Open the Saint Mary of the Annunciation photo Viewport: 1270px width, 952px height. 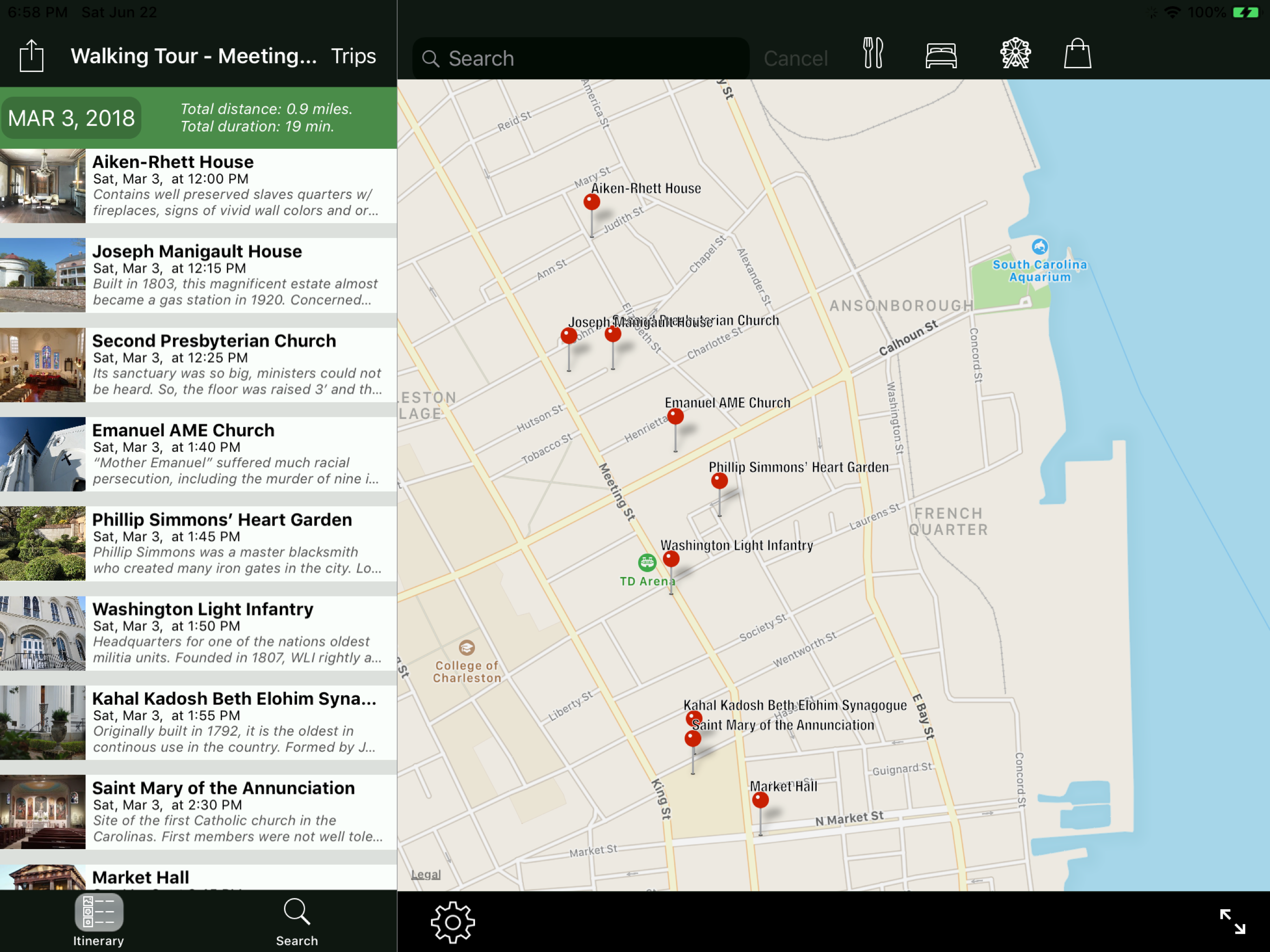42,812
